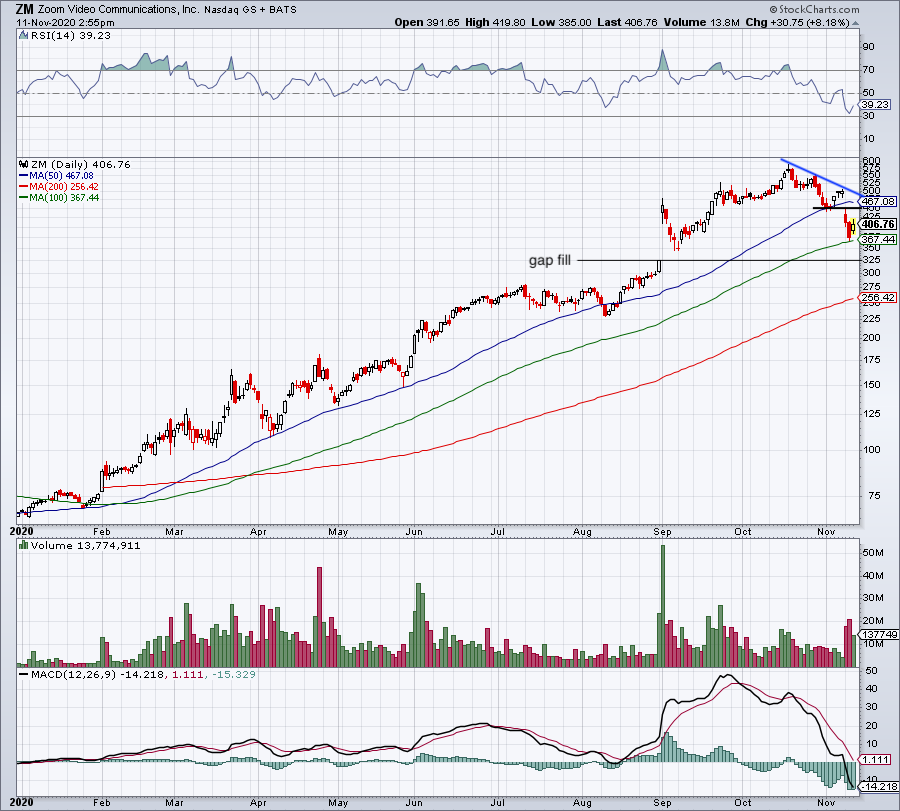The width and height of the screenshot is (900, 811).
Task: Click the 406.76 last price tag on axis
Action: 878,224
